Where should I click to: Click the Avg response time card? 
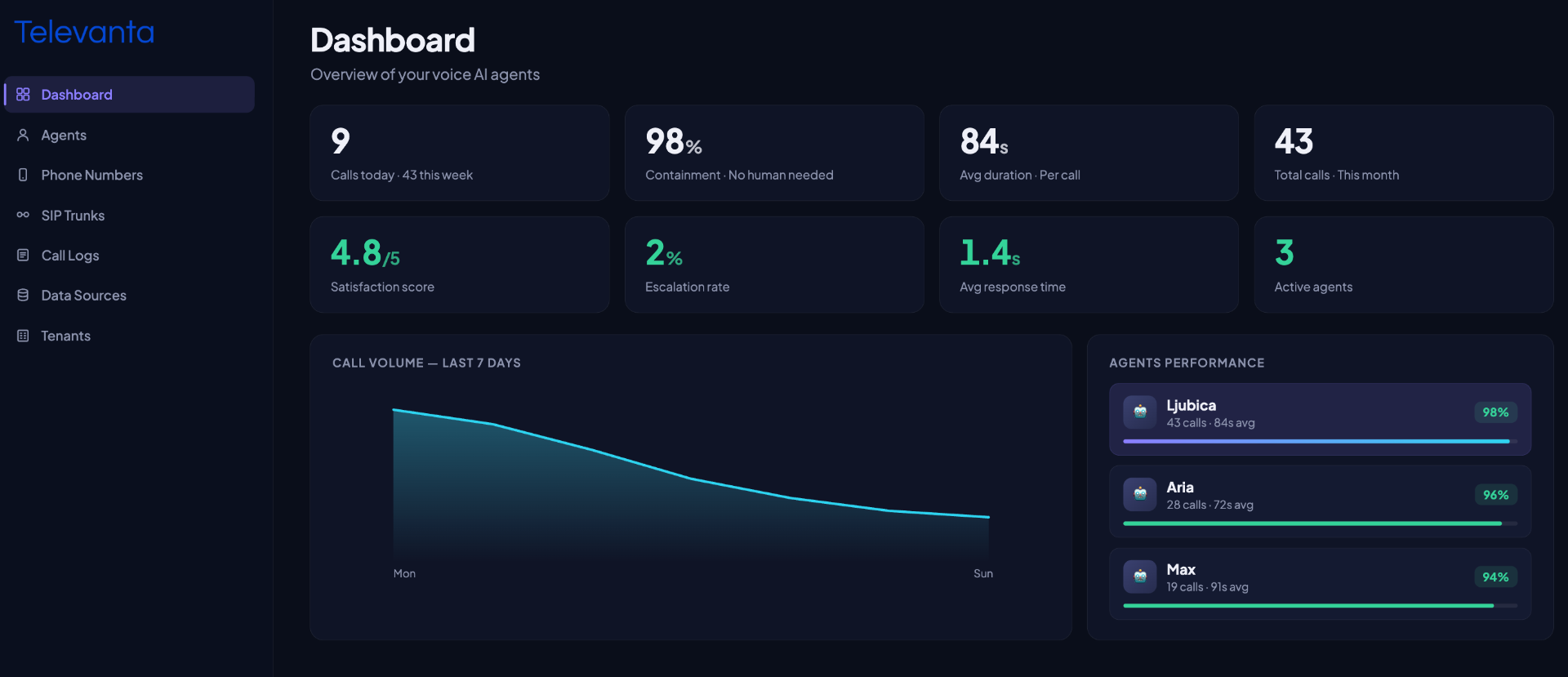[1089, 265]
